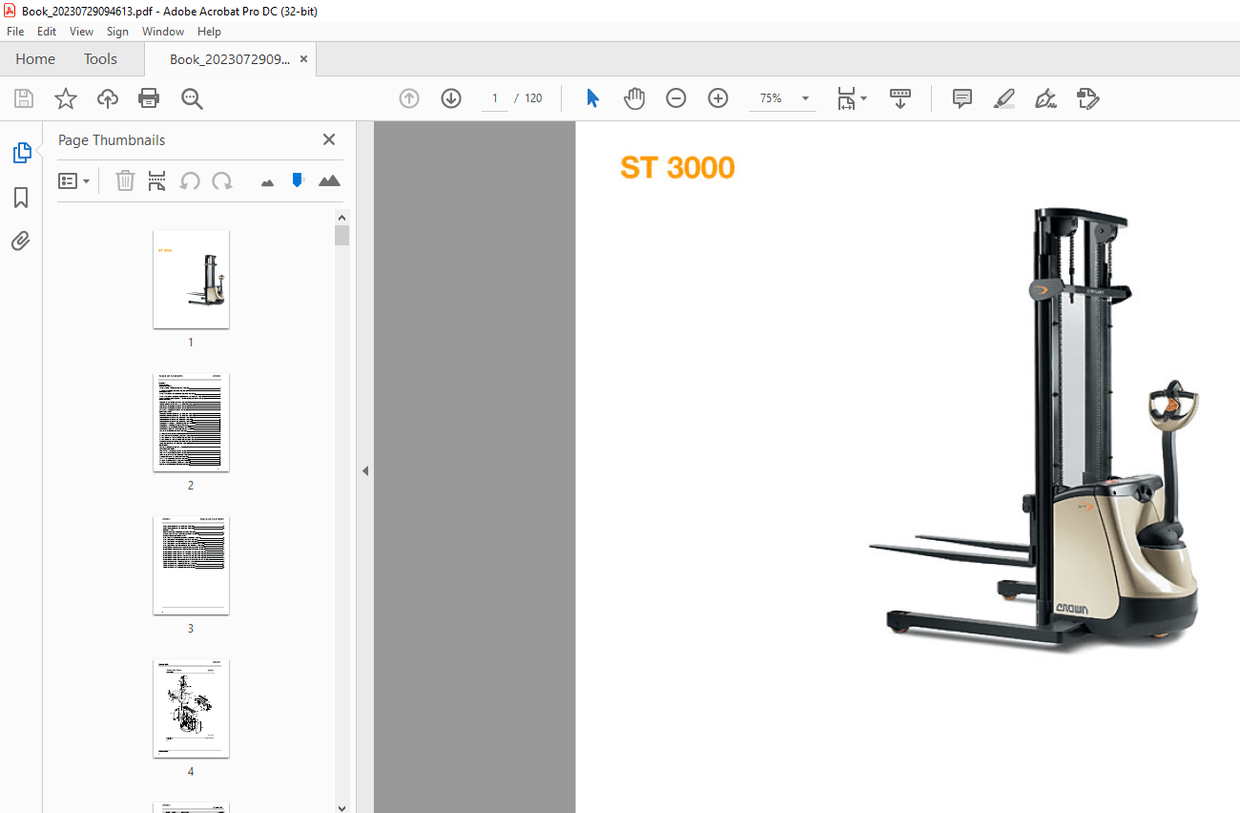Image resolution: width=1240 pixels, height=813 pixels.
Task: Enable small thumbnail size
Action: [266, 180]
